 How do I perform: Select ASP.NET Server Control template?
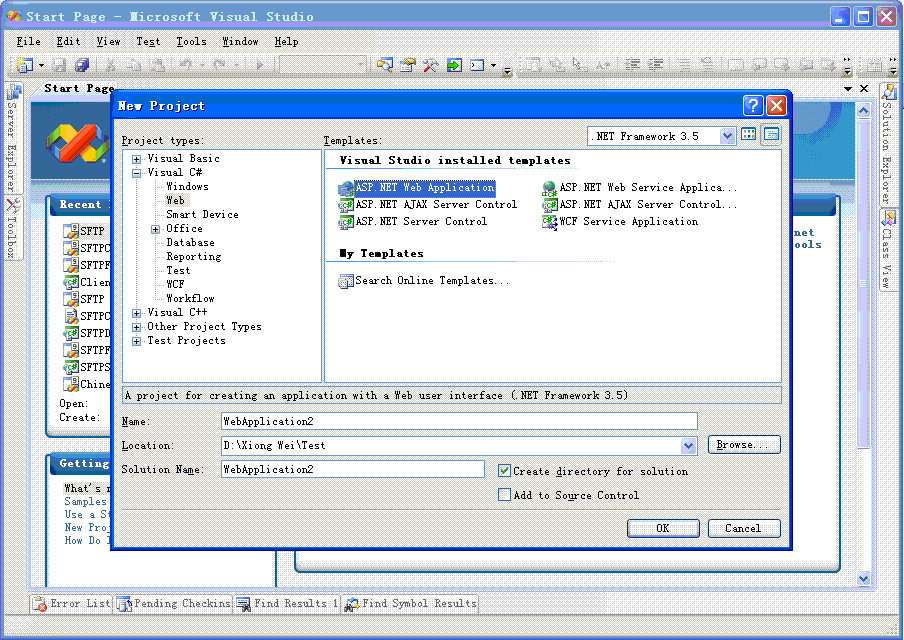(x=413, y=221)
